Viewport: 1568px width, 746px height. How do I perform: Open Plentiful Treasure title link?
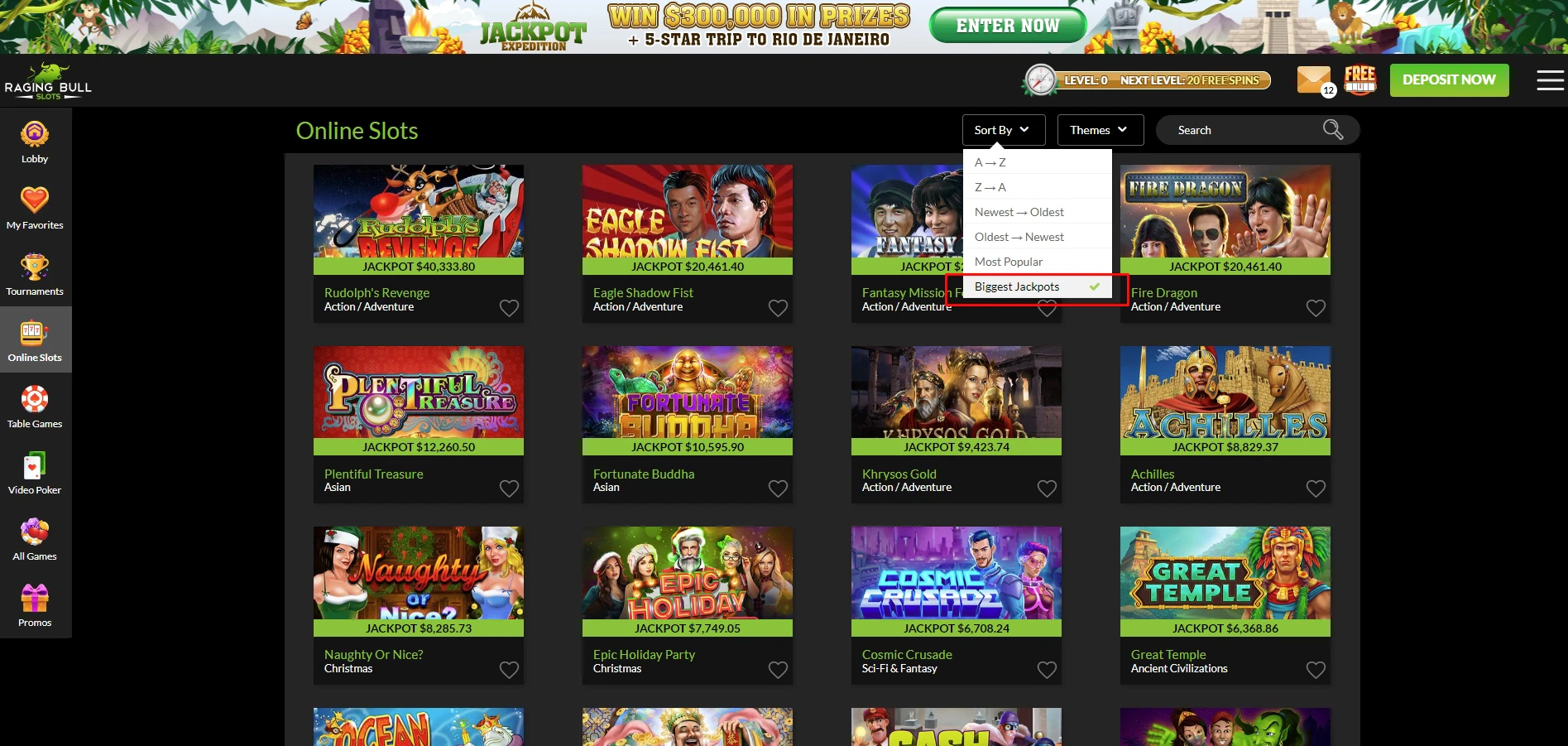click(373, 474)
